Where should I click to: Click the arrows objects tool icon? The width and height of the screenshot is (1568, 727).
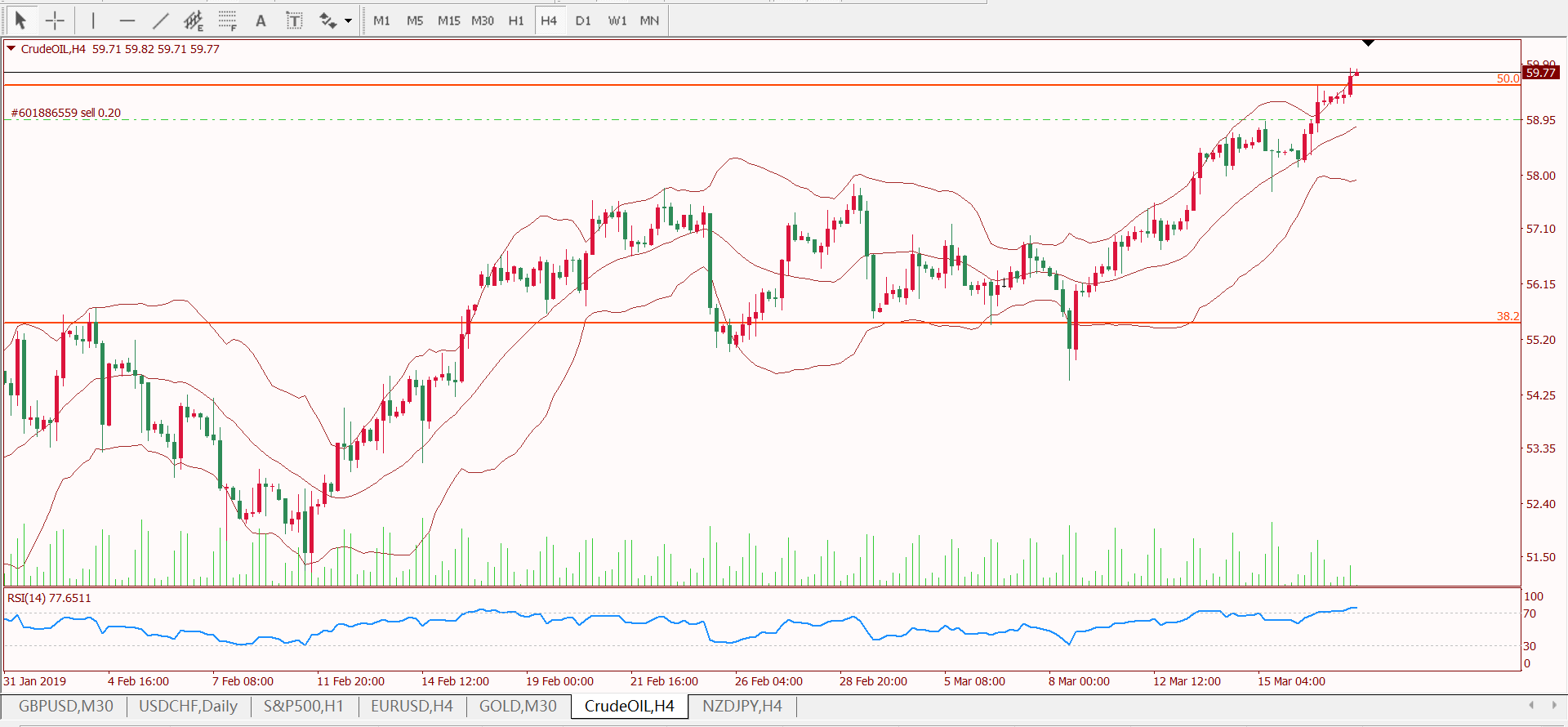point(327,20)
